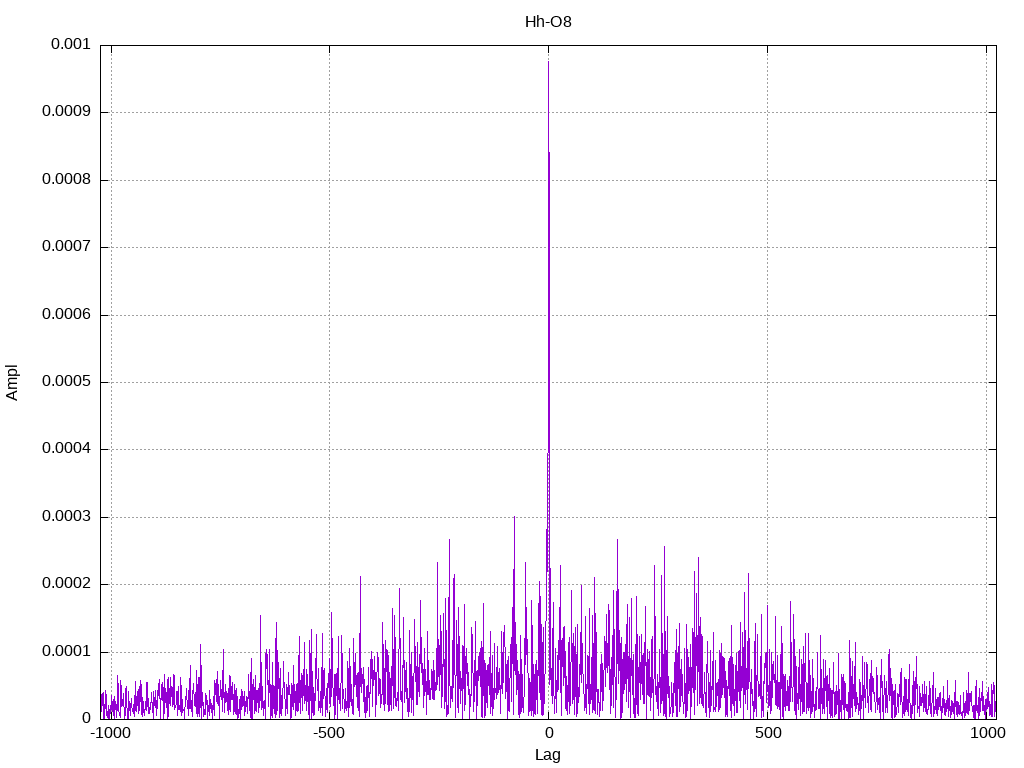Click the -1000 x-axis tick label
The image size is (1024, 768).
(111, 734)
